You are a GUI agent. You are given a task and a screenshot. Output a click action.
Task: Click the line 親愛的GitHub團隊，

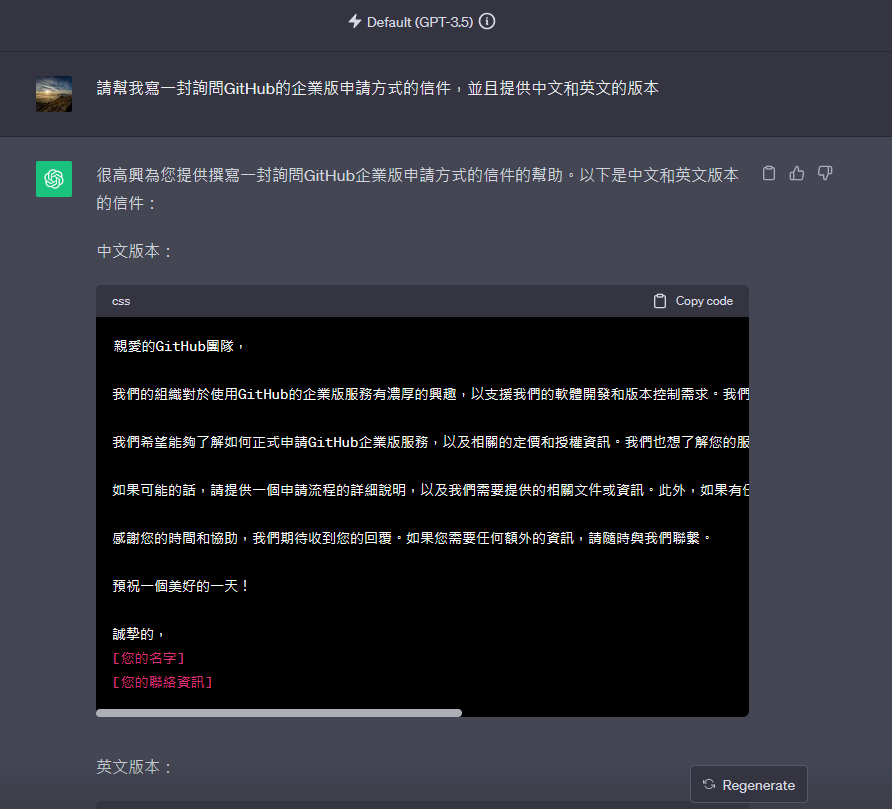180,346
